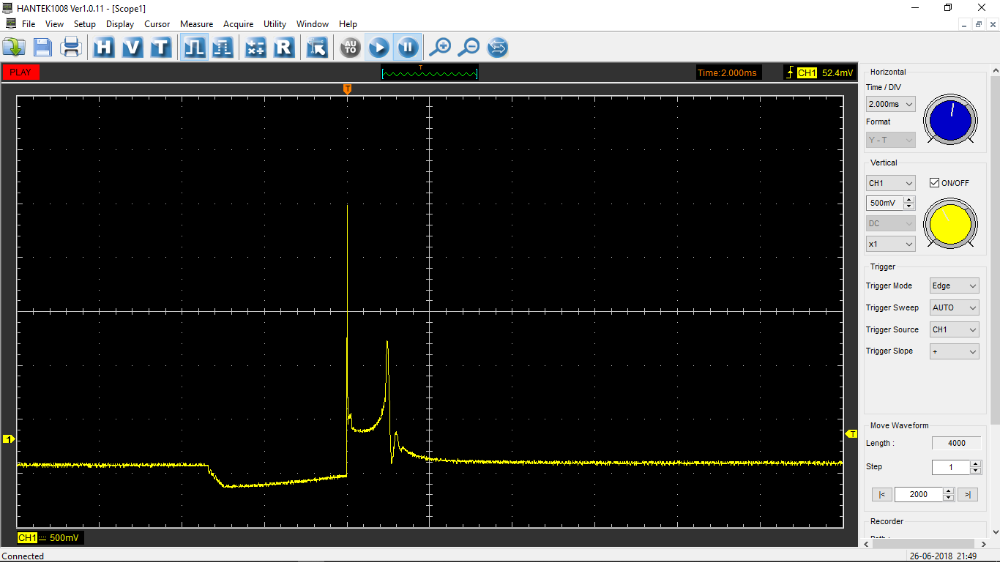Open trigger settings with the T icon
The image size is (1000, 562).
coord(160,47)
